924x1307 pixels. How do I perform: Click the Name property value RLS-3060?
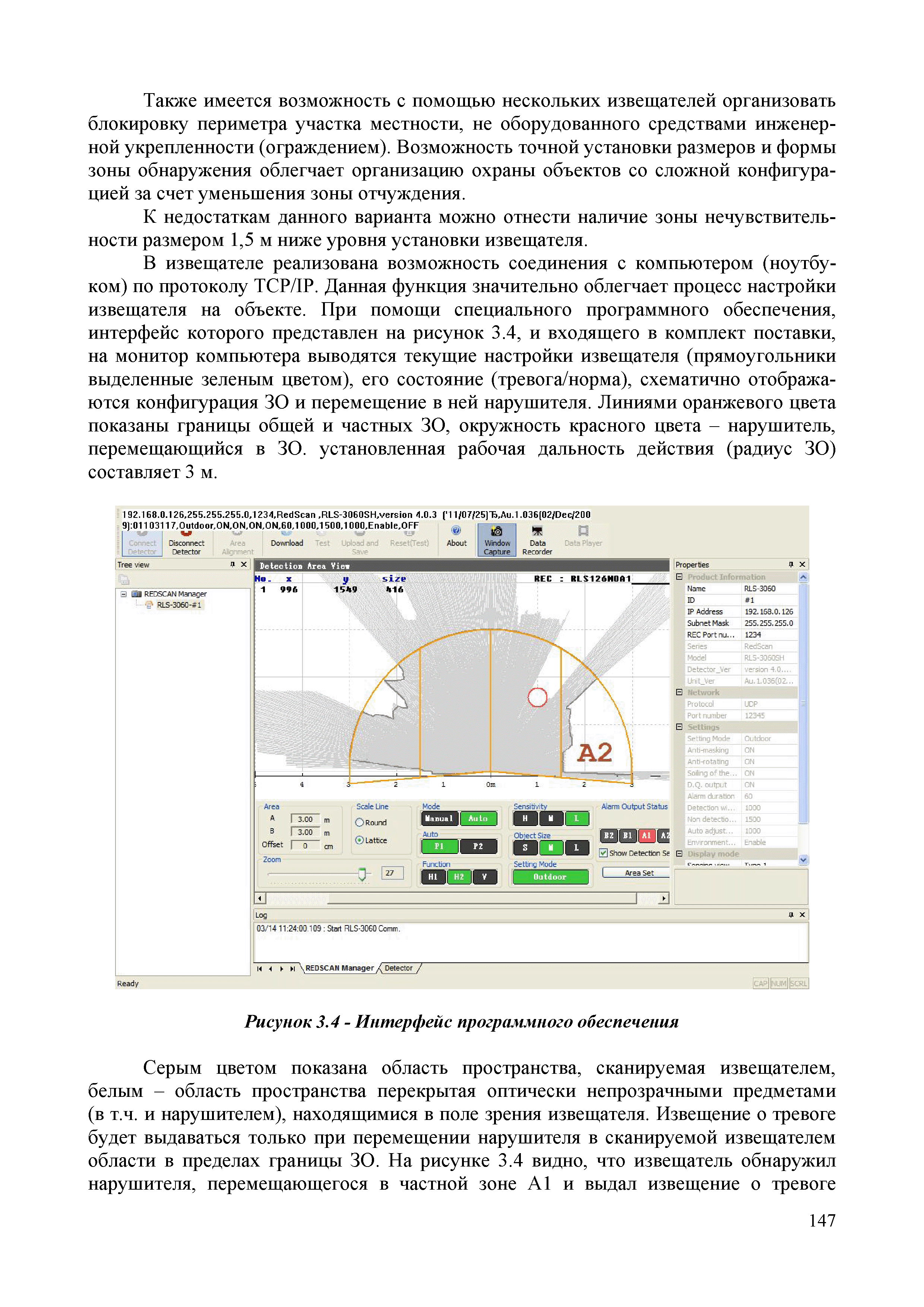pos(759,589)
